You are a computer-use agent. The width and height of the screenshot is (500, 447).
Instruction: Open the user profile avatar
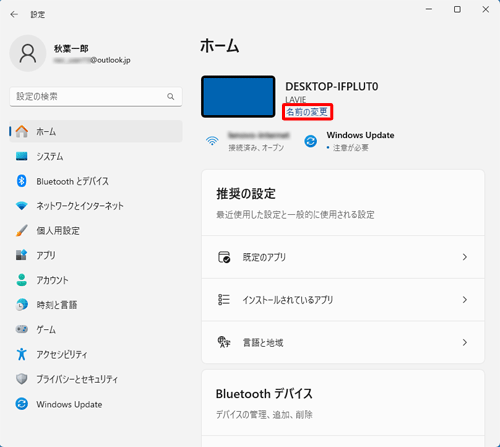[28, 53]
